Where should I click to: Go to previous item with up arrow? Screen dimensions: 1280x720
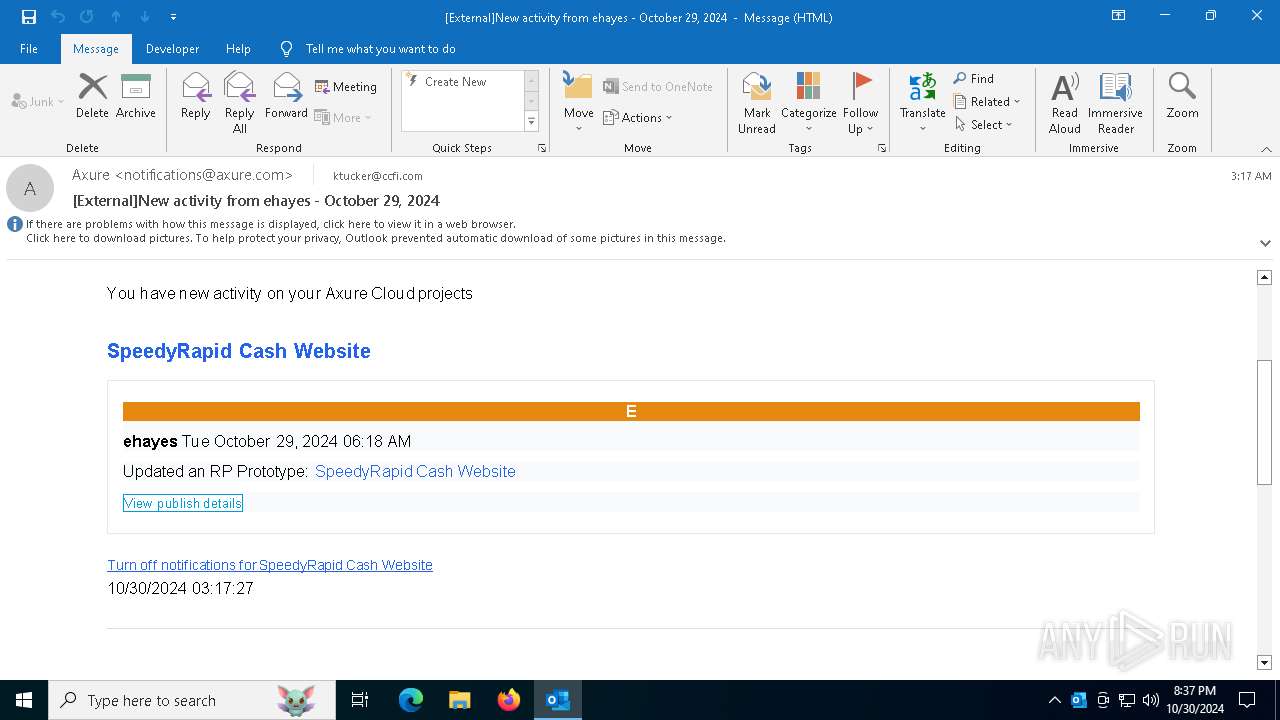(x=116, y=16)
